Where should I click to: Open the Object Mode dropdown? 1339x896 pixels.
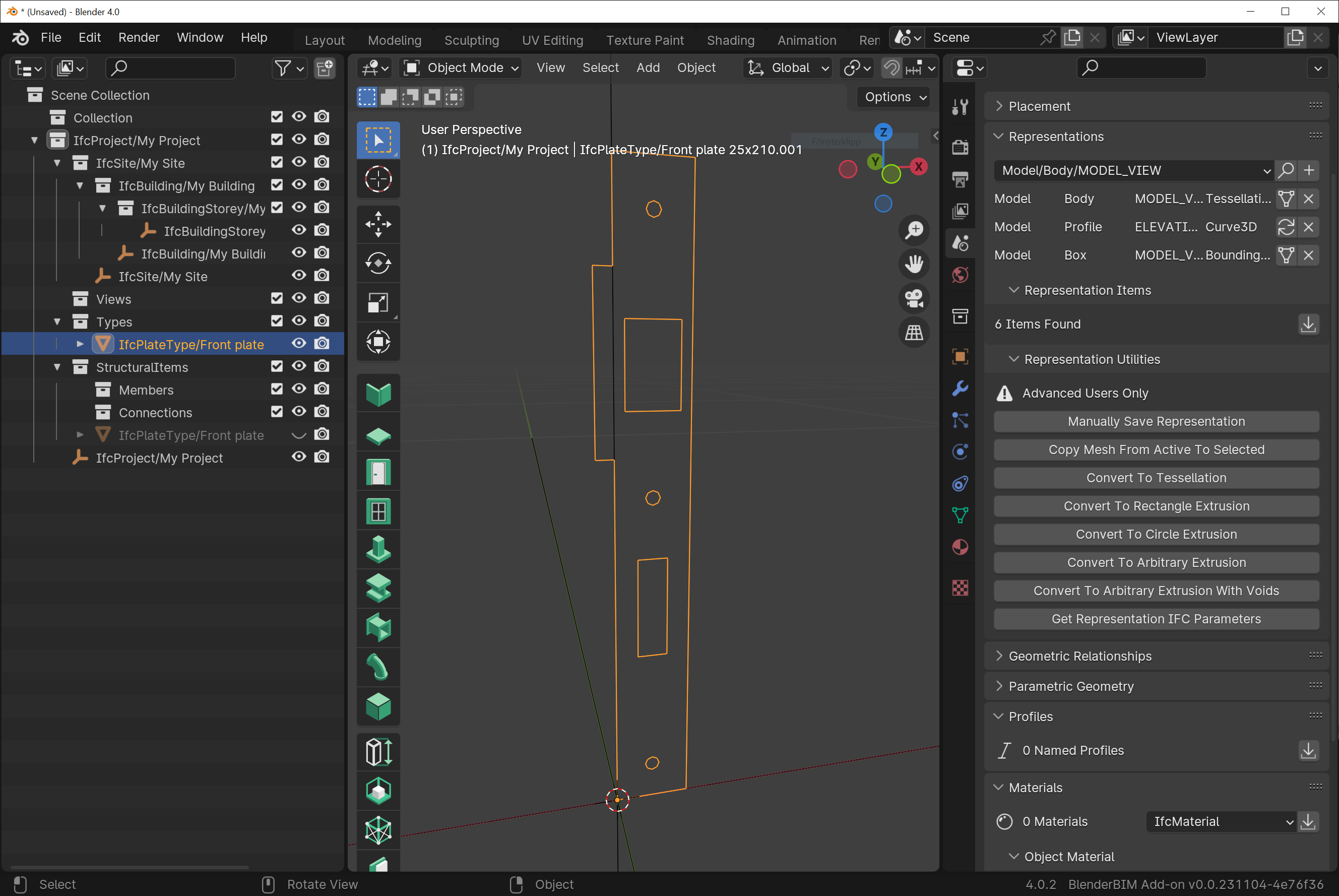coord(461,68)
